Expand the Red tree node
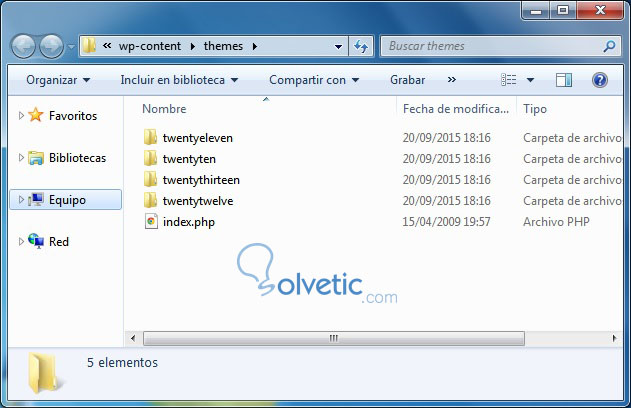The width and height of the screenshot is (631, 408). tap(21, 241)
